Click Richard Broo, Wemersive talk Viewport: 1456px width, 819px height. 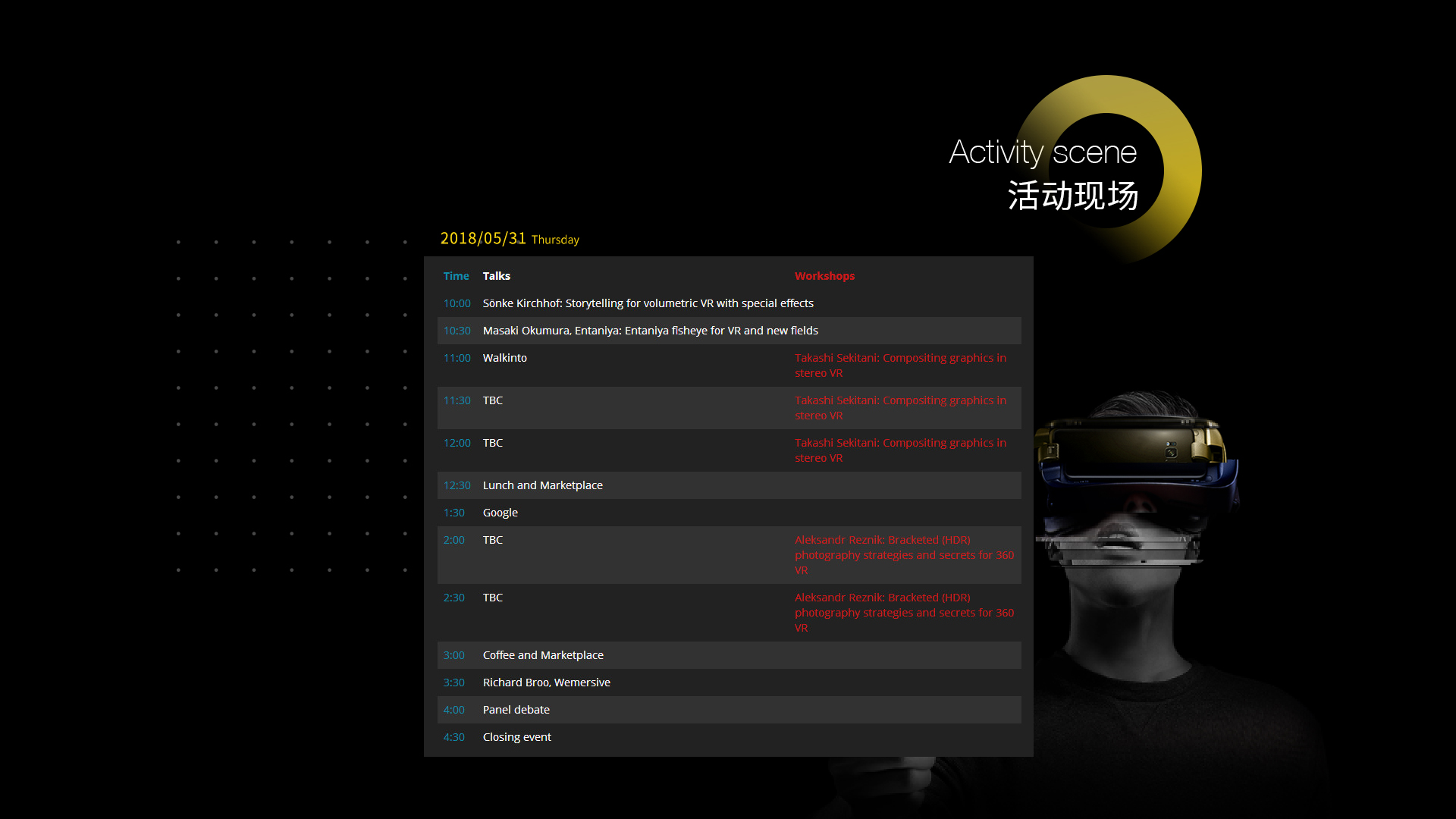(x=547, y=682)
